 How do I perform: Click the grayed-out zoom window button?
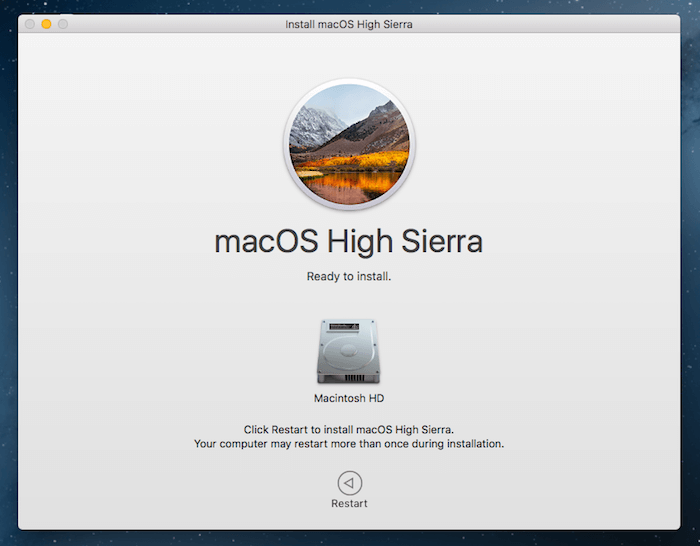tap(62, 24)
